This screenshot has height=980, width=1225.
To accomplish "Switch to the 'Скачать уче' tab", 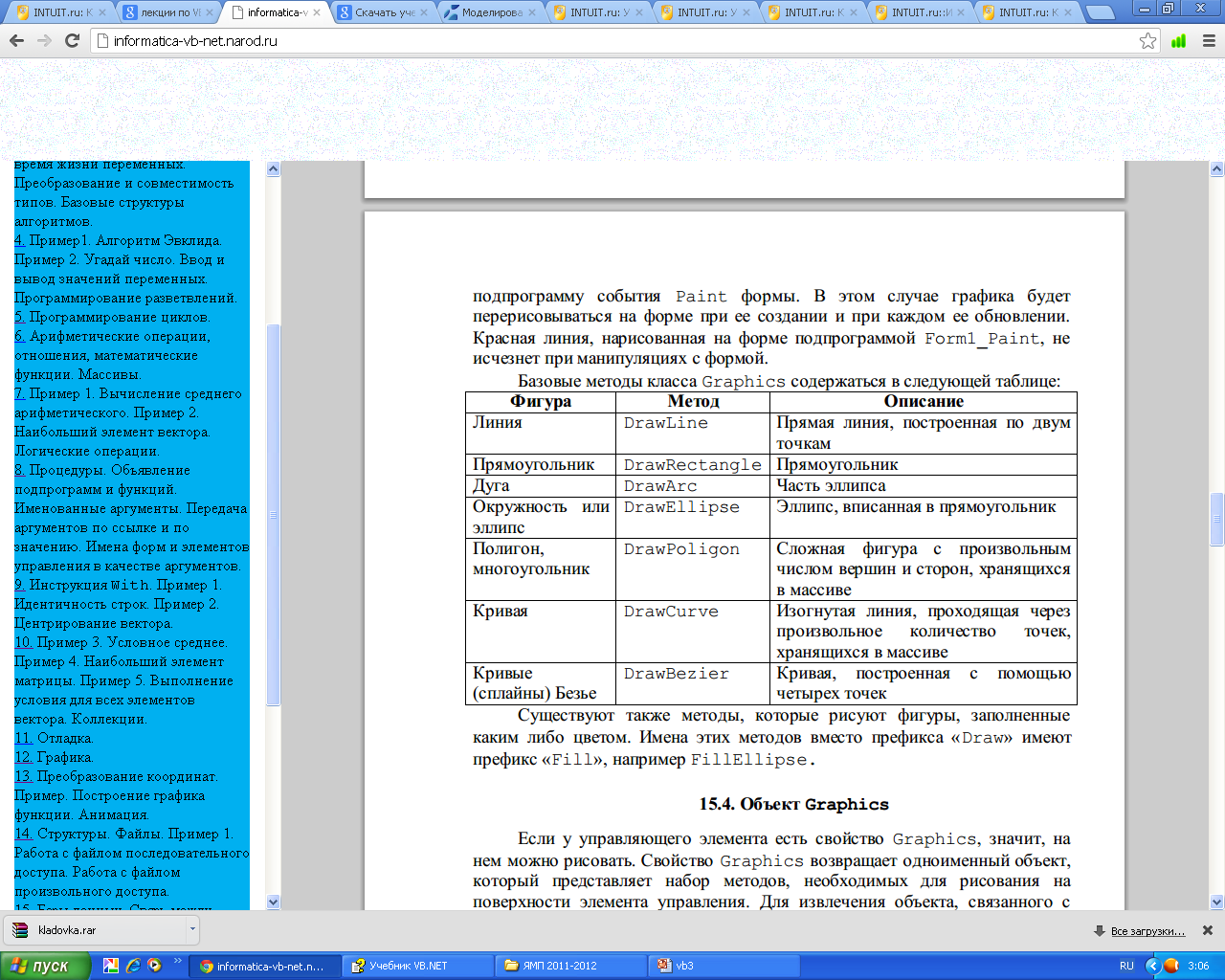I will pyautogui.click(x=383, y=12).
